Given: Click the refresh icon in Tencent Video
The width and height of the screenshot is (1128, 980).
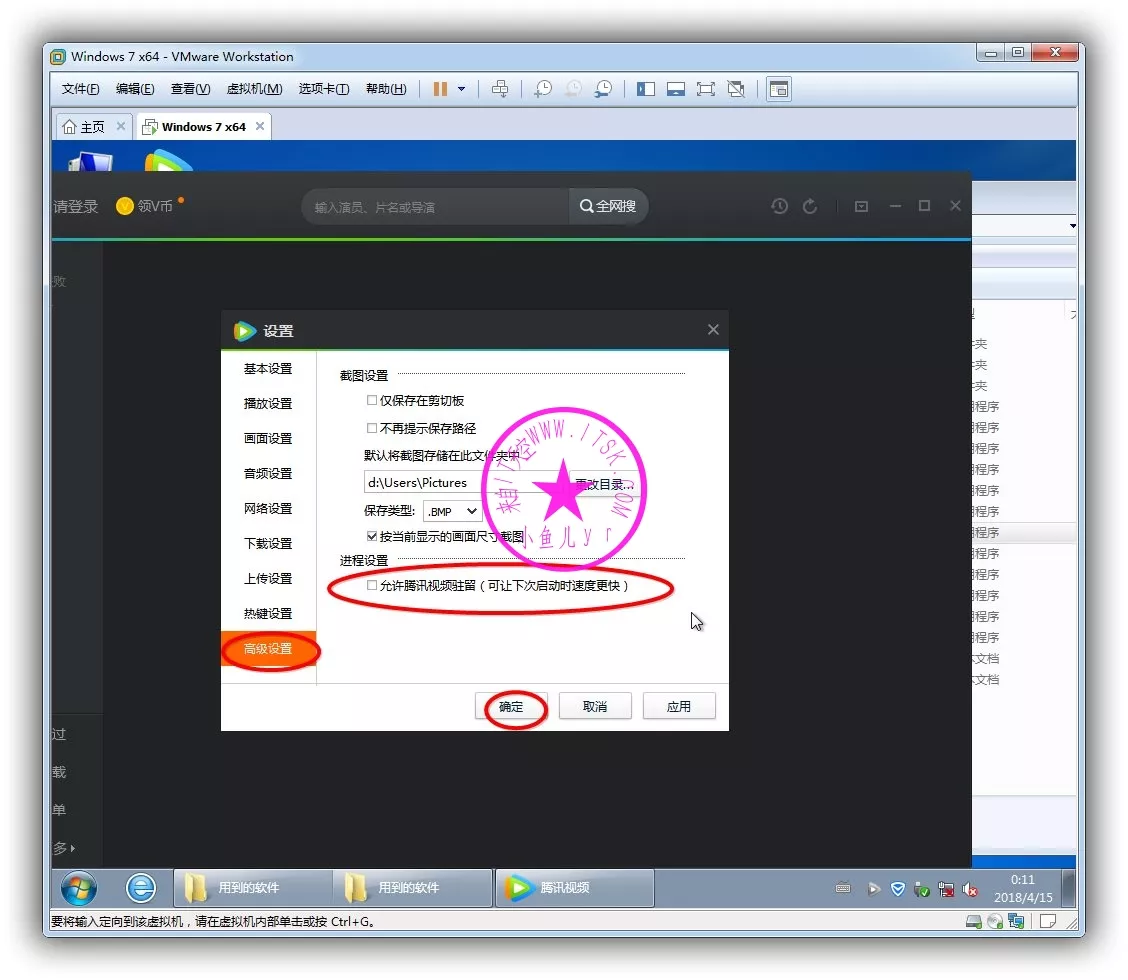Looking at the screenshot, I should [810, 206].
